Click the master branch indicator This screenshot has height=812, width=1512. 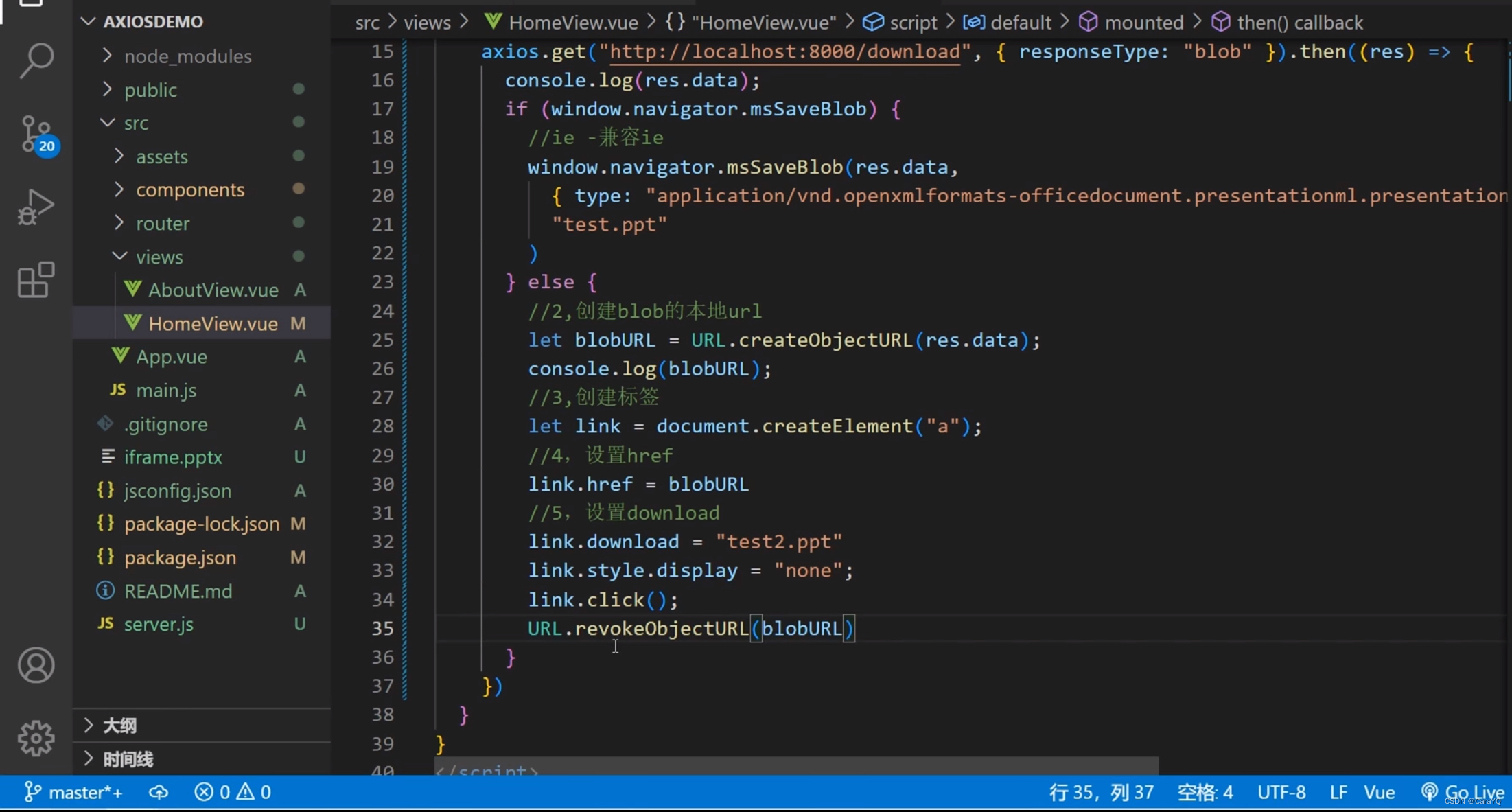click(73, 793)
